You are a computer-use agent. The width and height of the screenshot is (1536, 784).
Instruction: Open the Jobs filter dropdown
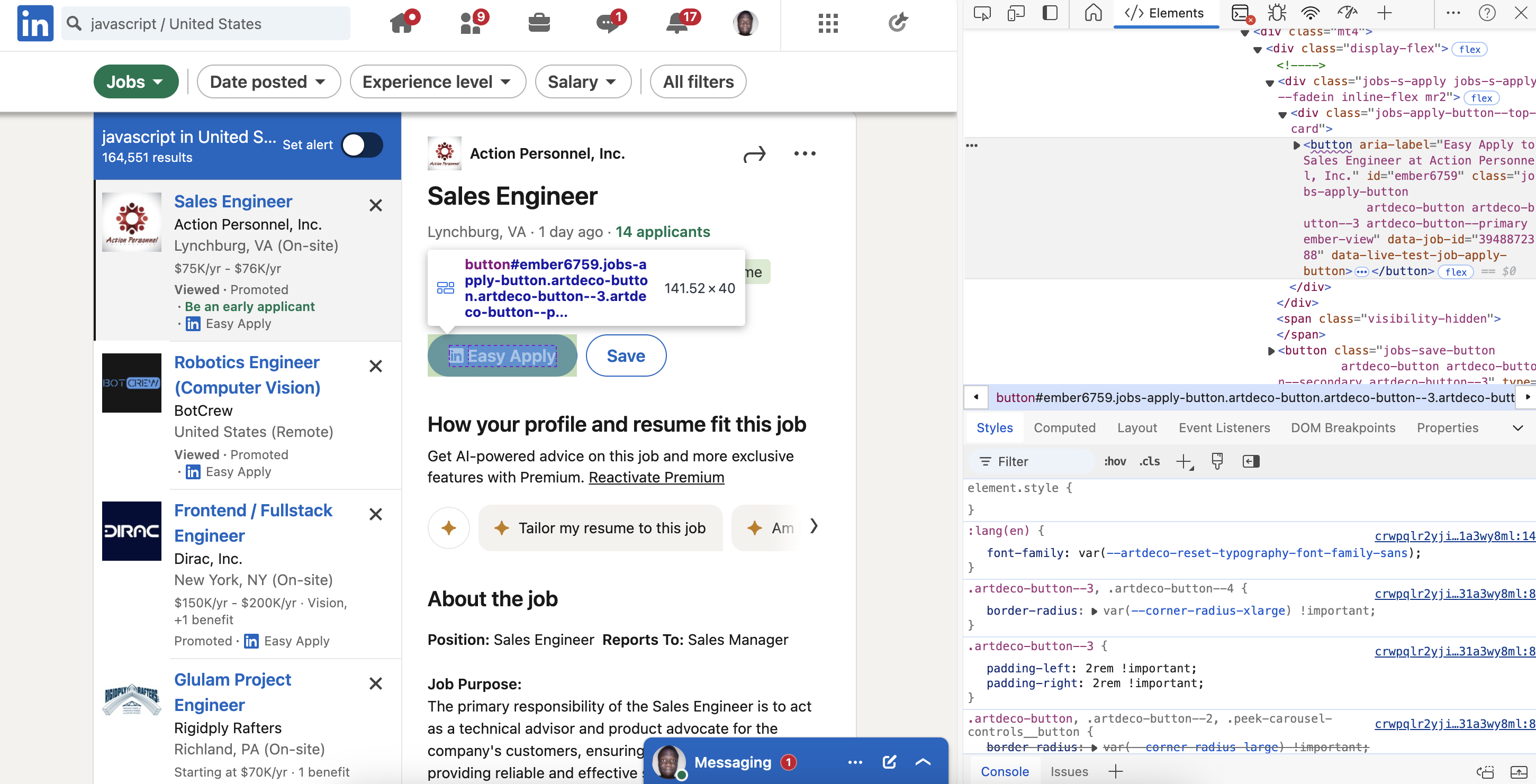(x=136, y=81)
